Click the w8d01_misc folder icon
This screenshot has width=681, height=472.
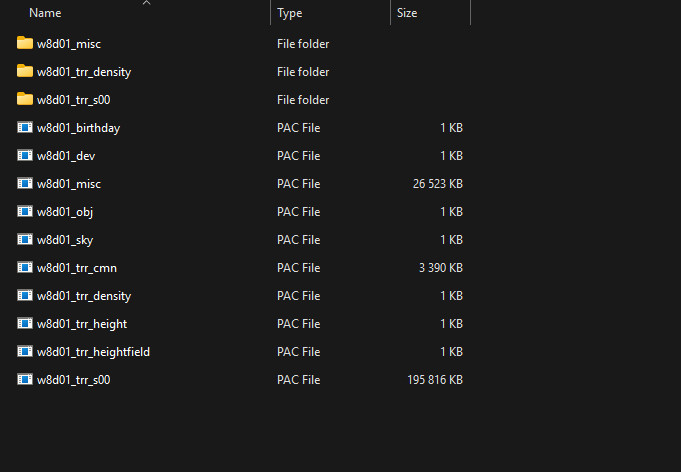25,43
